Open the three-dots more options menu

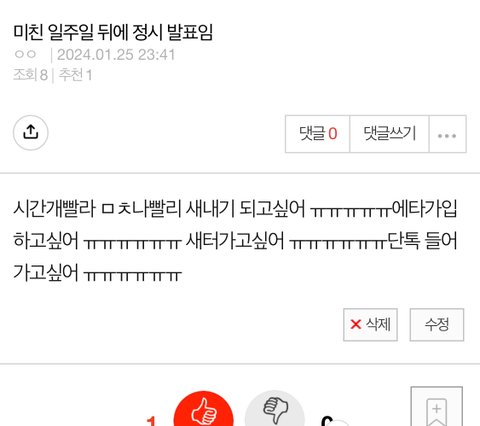(x=447, y=134)
